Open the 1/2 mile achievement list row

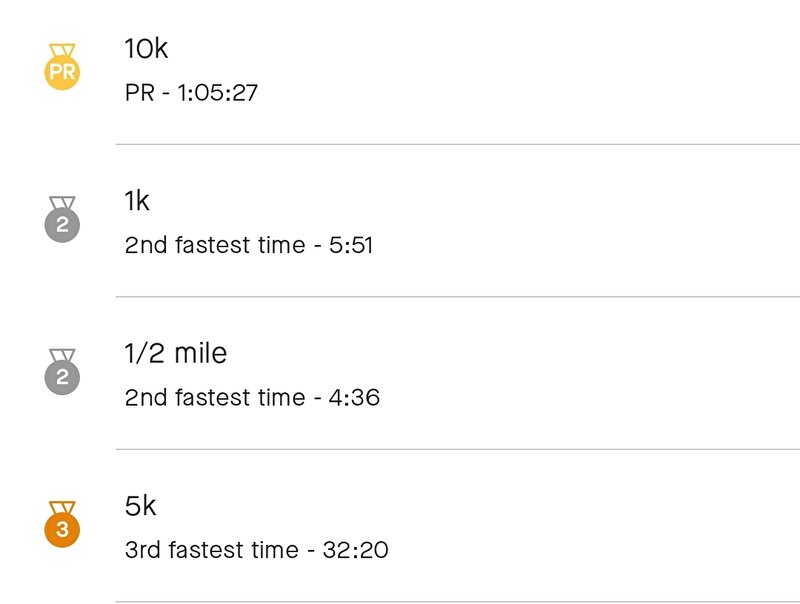(400, 373)
